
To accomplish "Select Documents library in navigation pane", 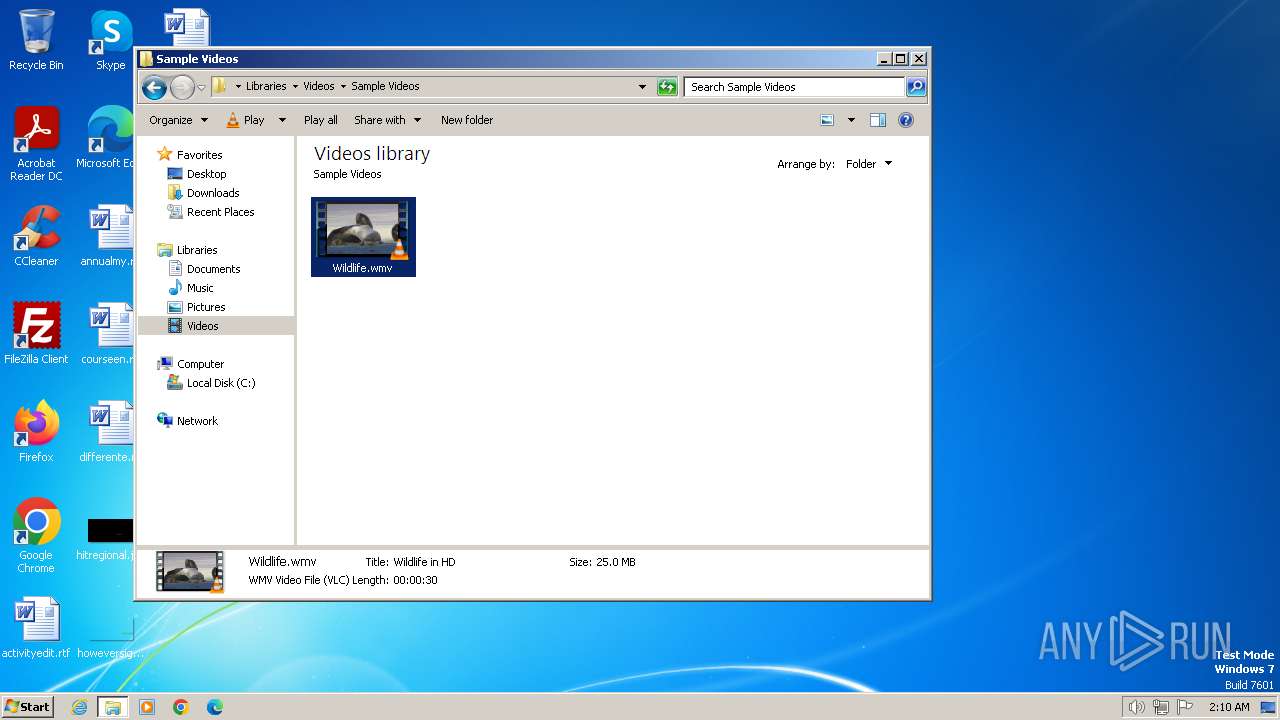I will [213, 269].
